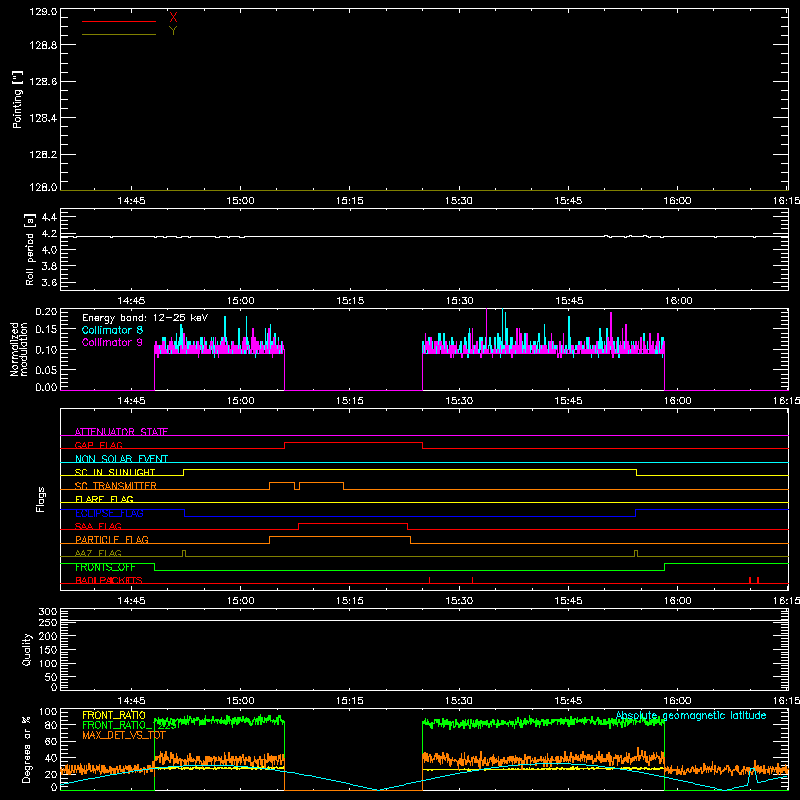Image resolution: width=800 pixels, height=800 pixels.
Task: Select the FLARE_FLAG label
Action: click(x=104, y=499)
